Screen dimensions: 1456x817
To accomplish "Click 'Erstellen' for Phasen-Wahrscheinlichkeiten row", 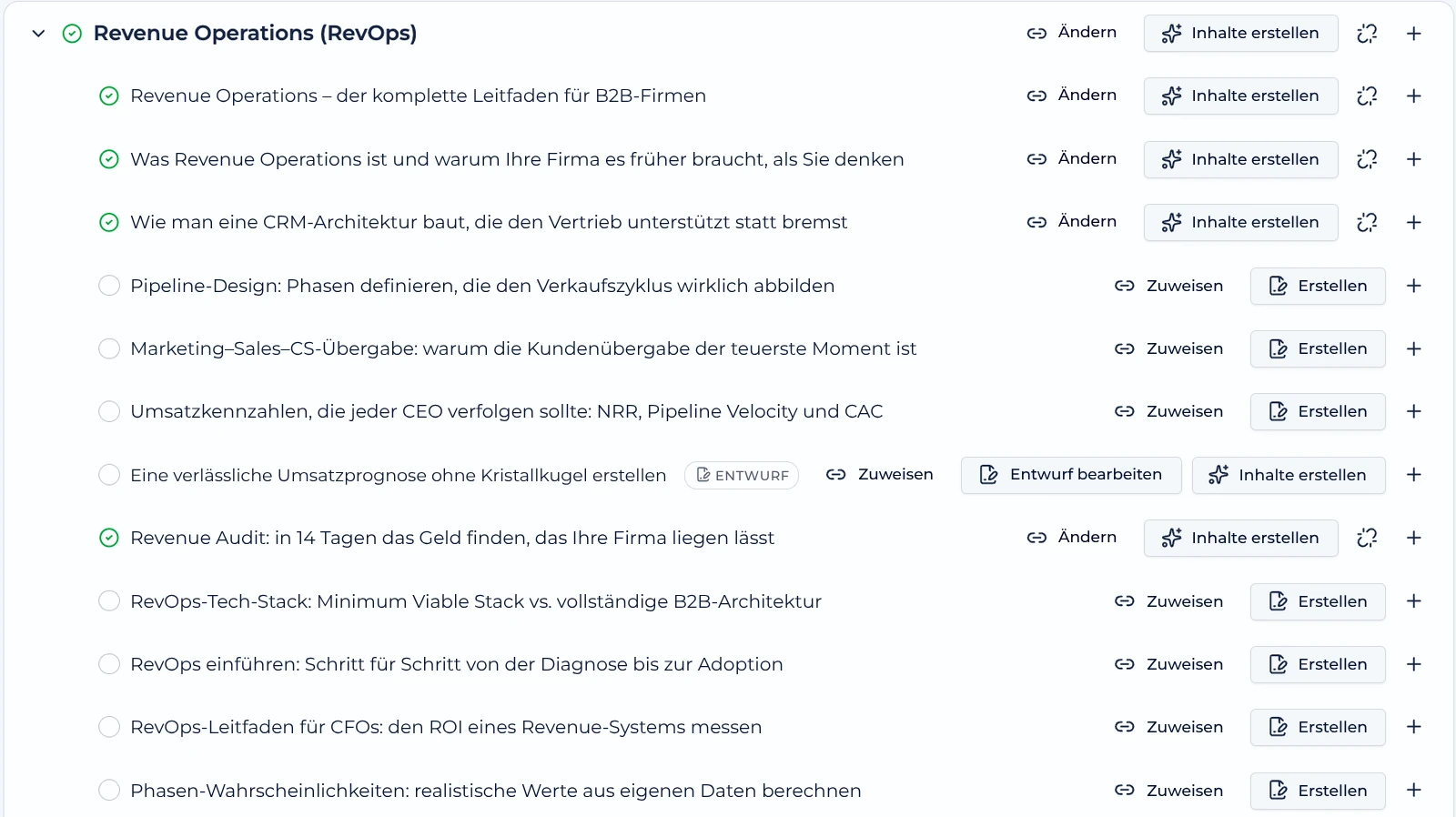I will [x=1318, y=791].
